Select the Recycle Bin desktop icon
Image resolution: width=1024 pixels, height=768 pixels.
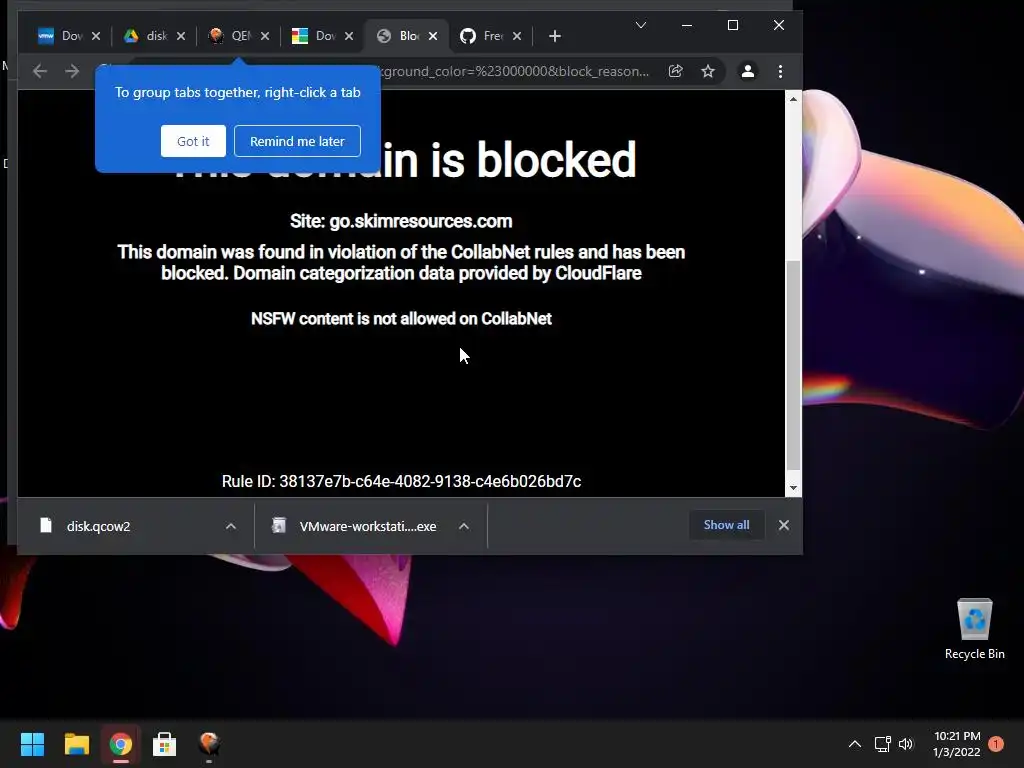974,629
